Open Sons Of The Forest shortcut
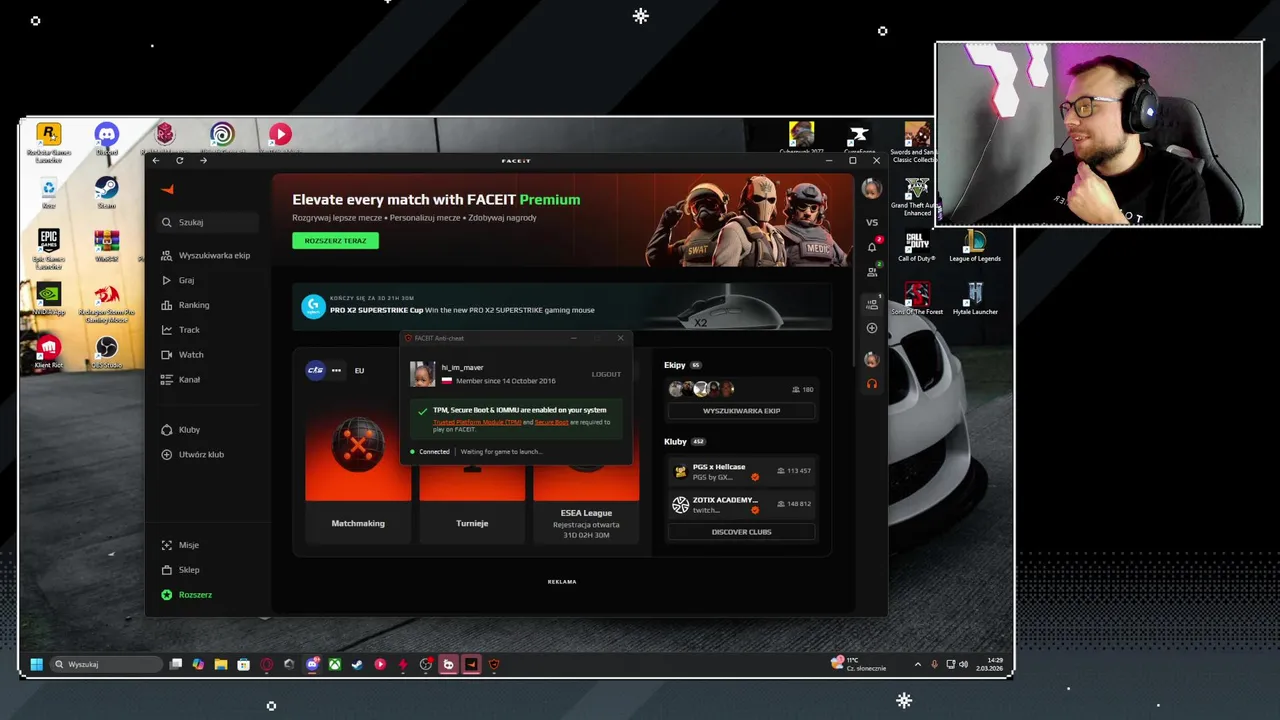1280x720 pixels. [x=917, y=299]
